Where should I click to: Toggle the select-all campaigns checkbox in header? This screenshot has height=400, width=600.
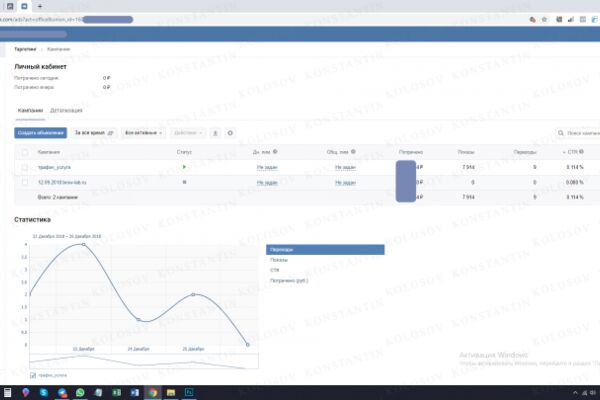coord(25,152)
